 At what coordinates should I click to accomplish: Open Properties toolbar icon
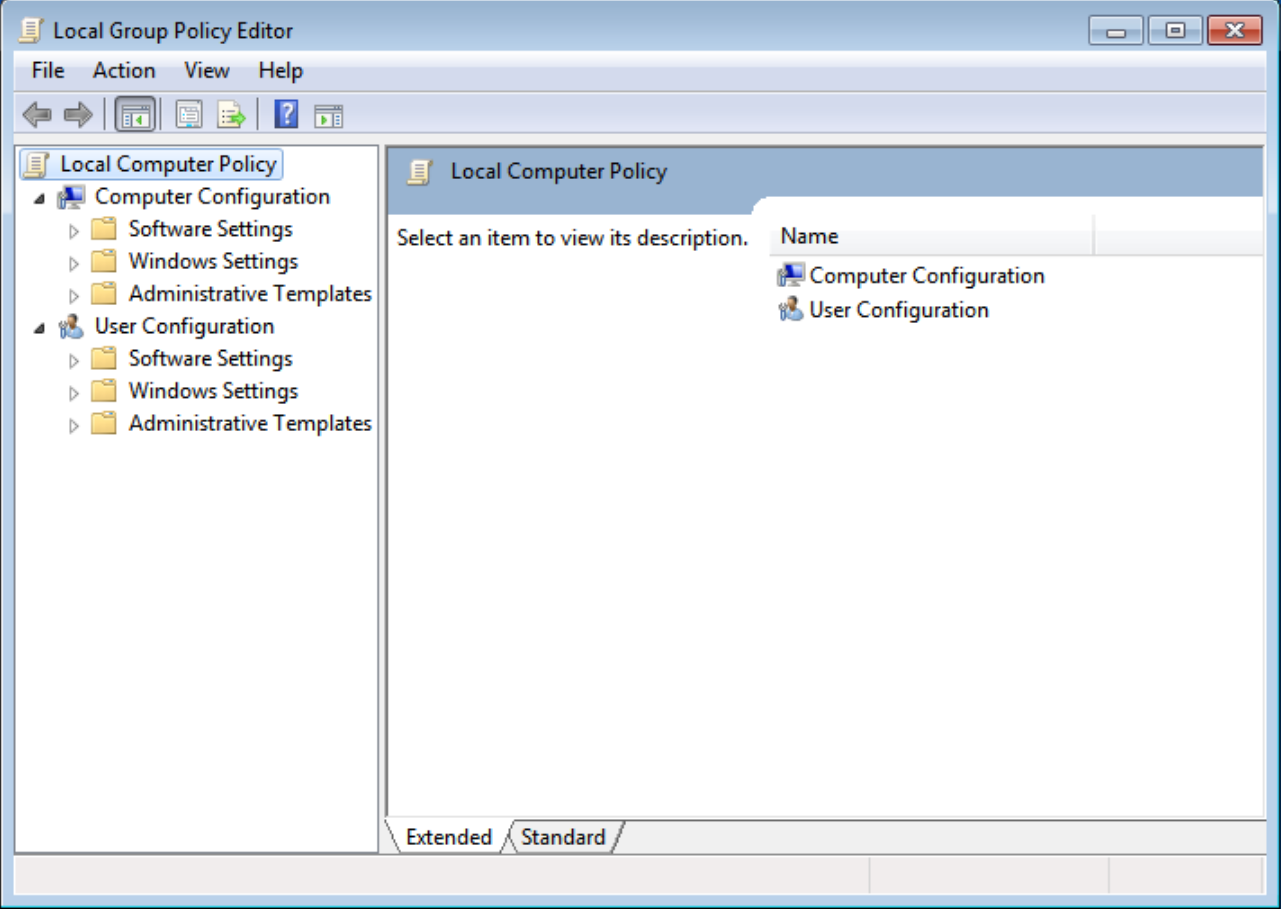[189, 114]
